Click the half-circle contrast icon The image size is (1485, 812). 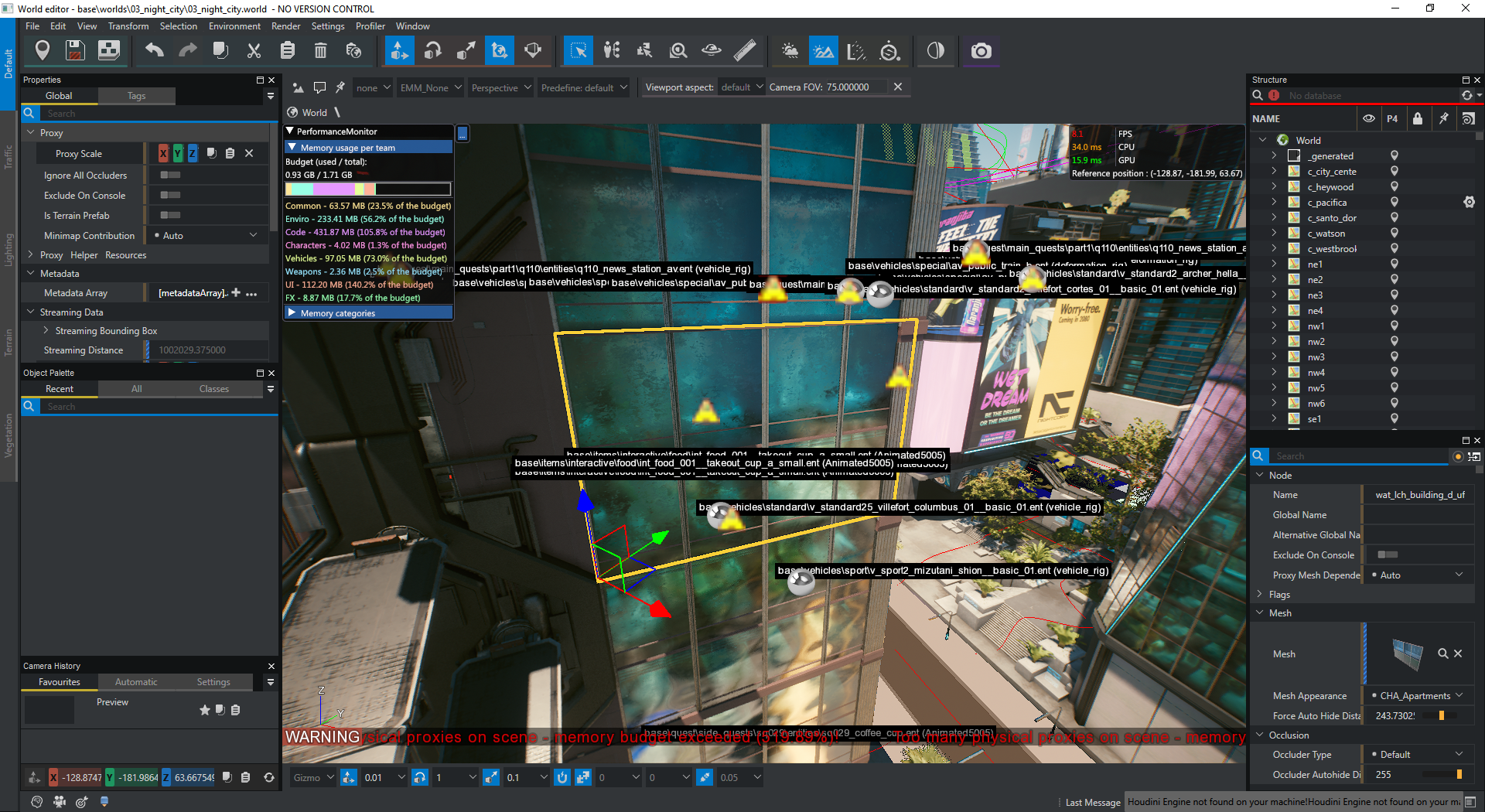pyautogui.click(x=936, y=51)
